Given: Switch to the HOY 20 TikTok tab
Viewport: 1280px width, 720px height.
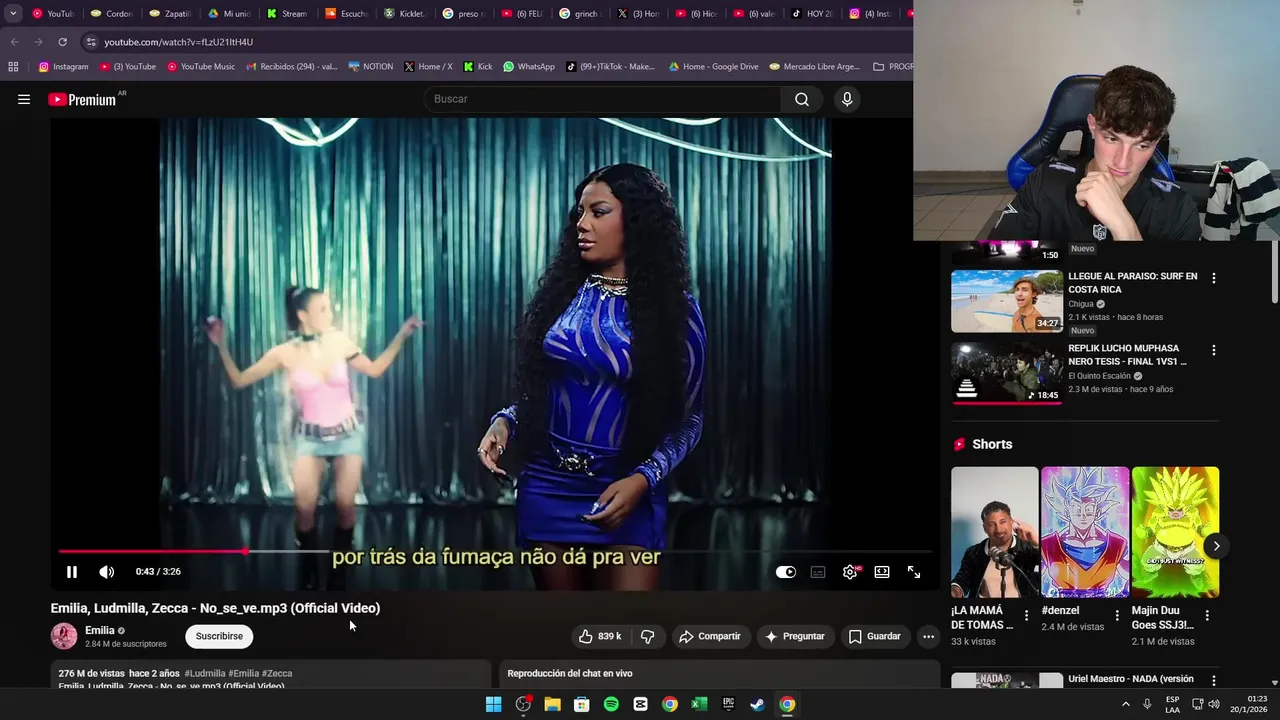Looking at the screenshot, I should pyautogui.click(x=813, y=14).
